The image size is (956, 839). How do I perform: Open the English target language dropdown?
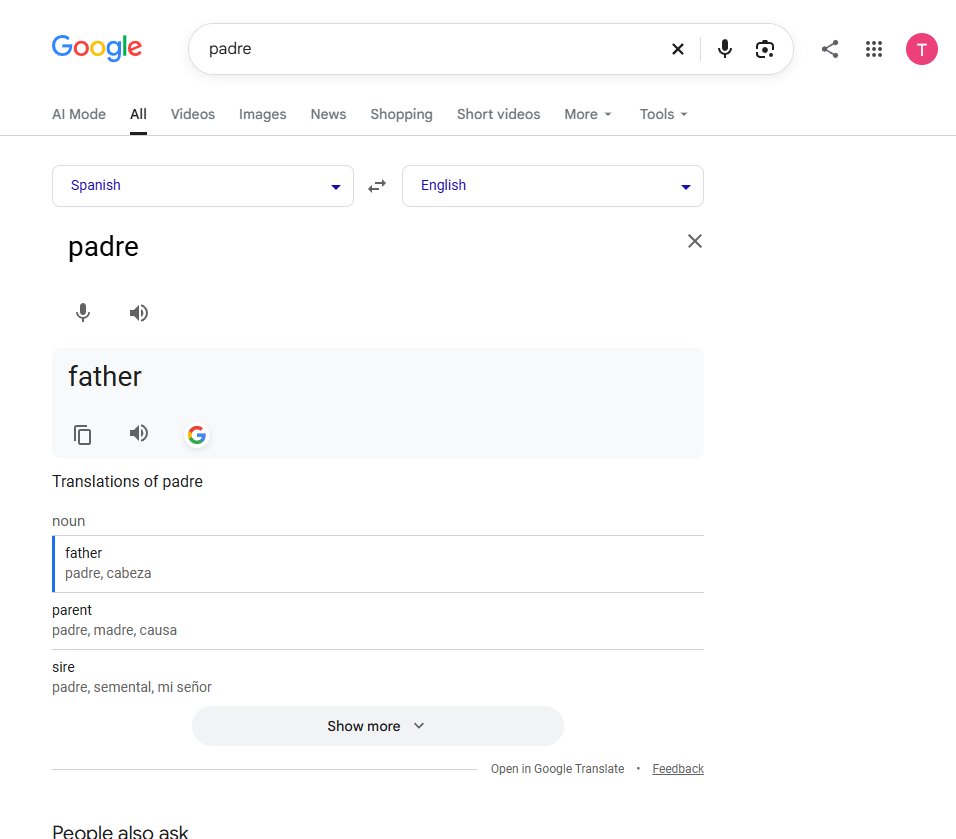click(553, 186)
